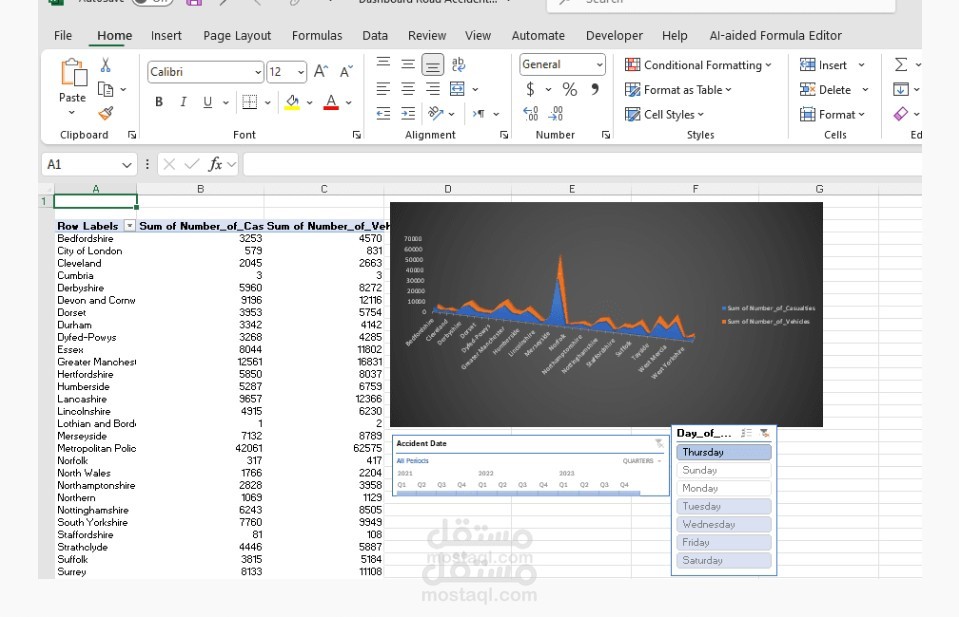The height and width of the screenshot is (617, 959).
Task: Click Merge and Center icon
Action: click(x=457, y=89)
